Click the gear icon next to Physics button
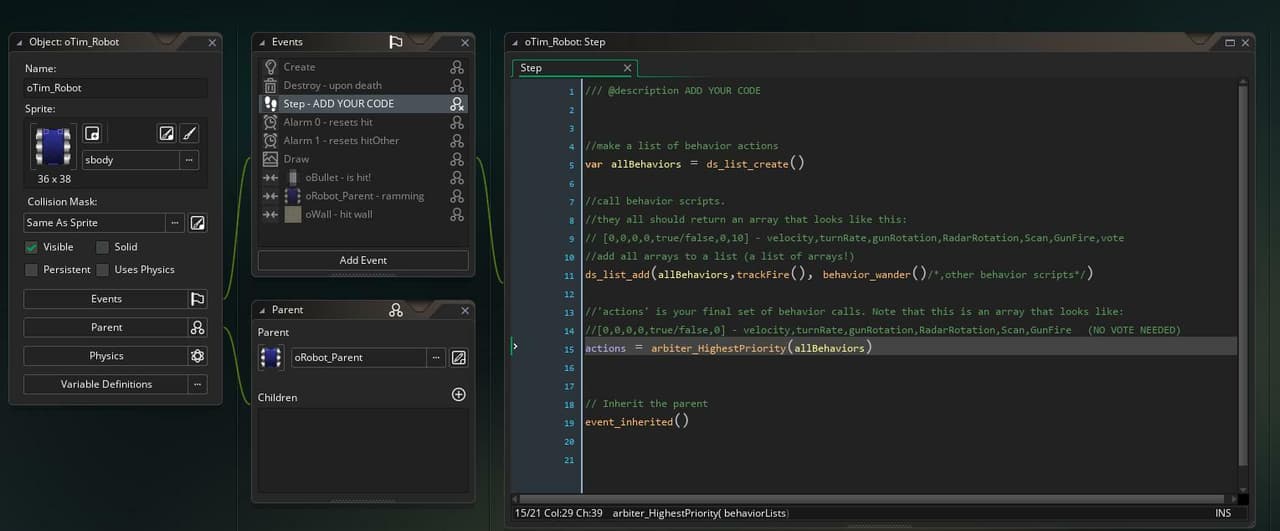Viewport: 1280px width, 531px height. [197, 356]
